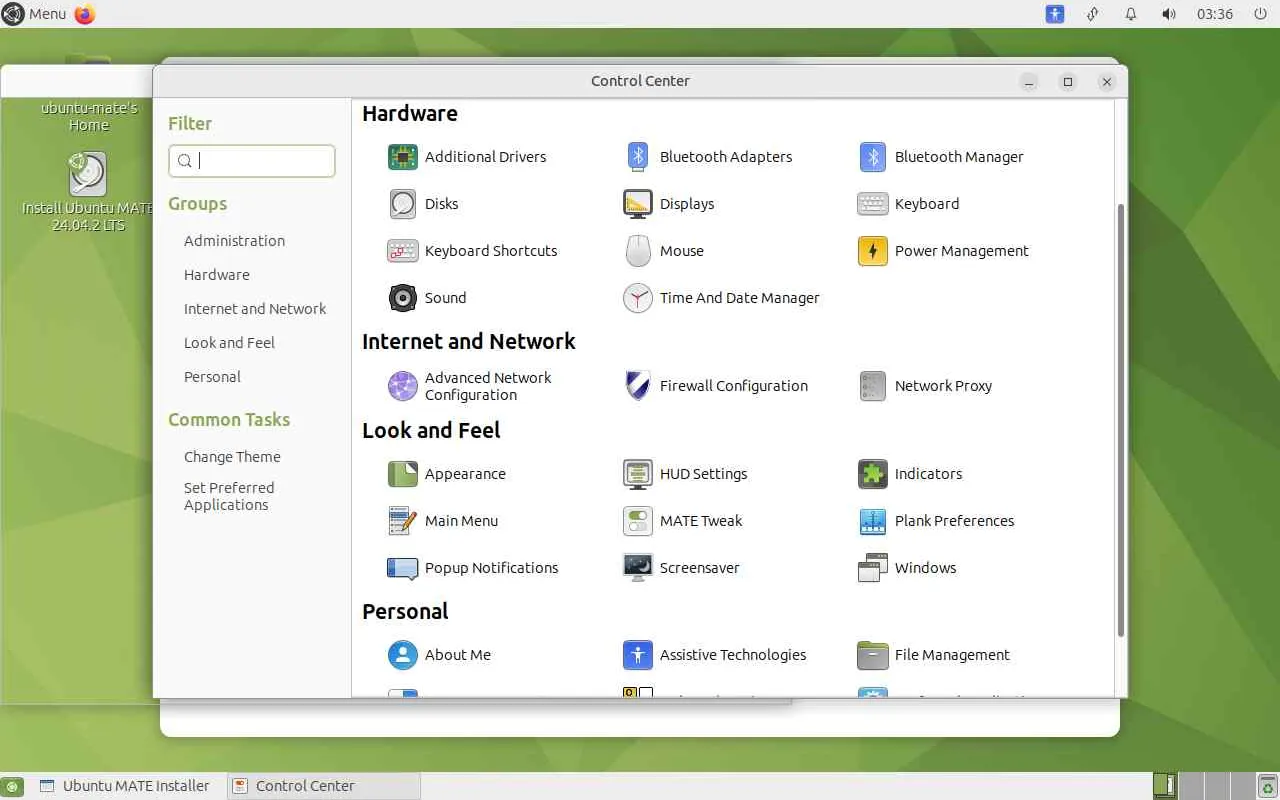The image size is (1280, 800).
Task: Open the Disks utility icon
Action: [402, 204]
